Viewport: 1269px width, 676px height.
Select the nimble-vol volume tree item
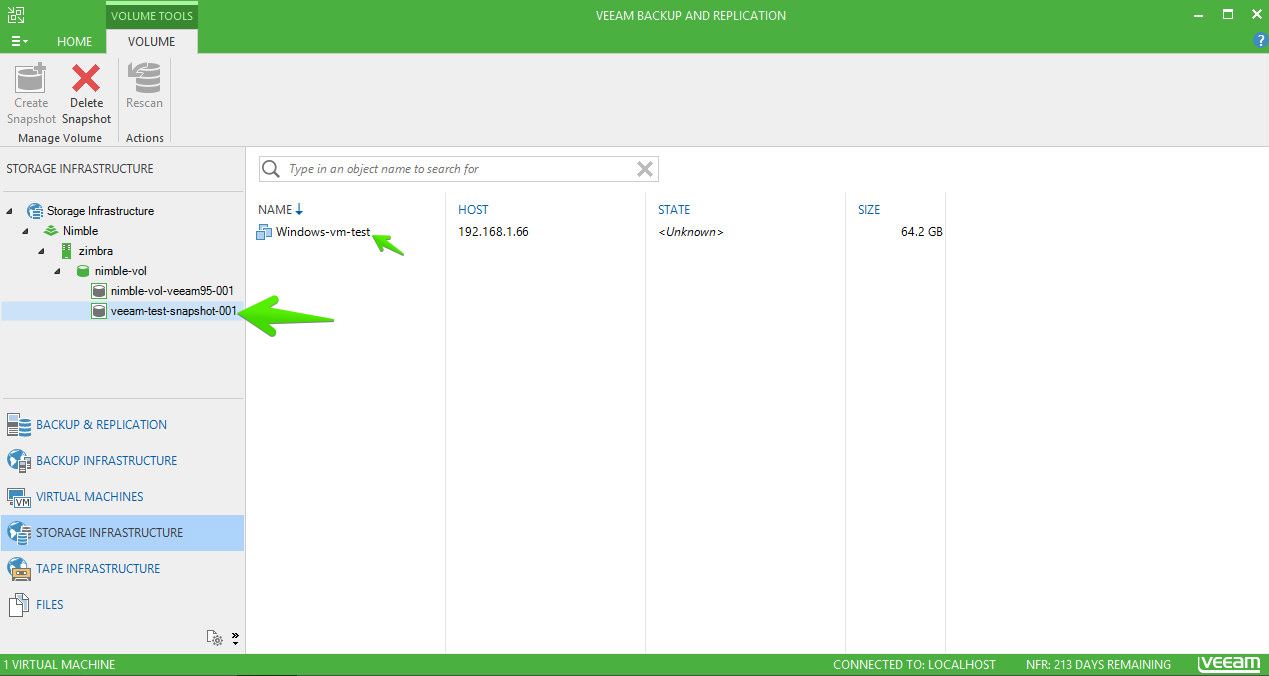pyautogui.click(x=121, y=271)
